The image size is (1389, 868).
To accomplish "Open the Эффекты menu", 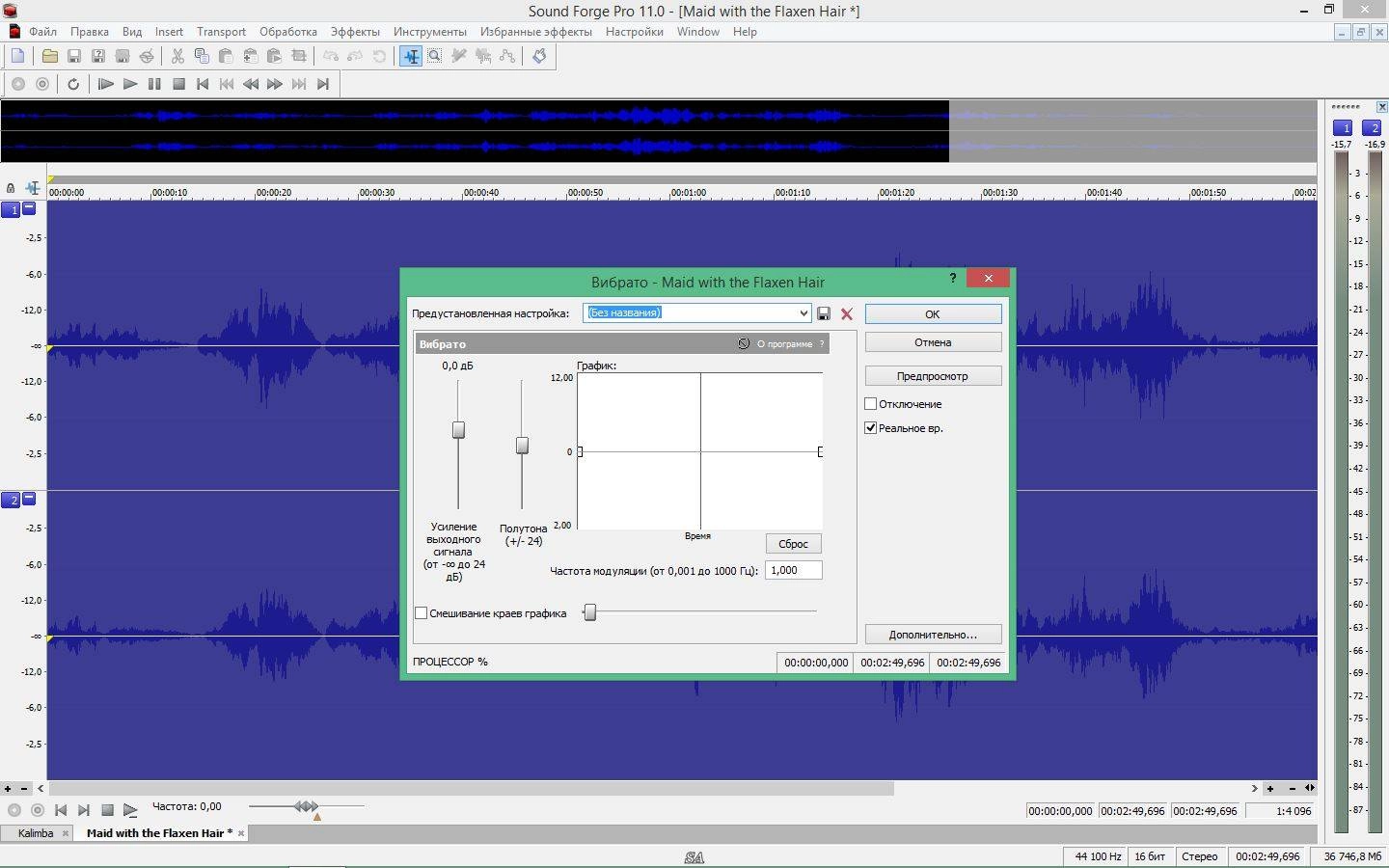I will coord(355,32).
